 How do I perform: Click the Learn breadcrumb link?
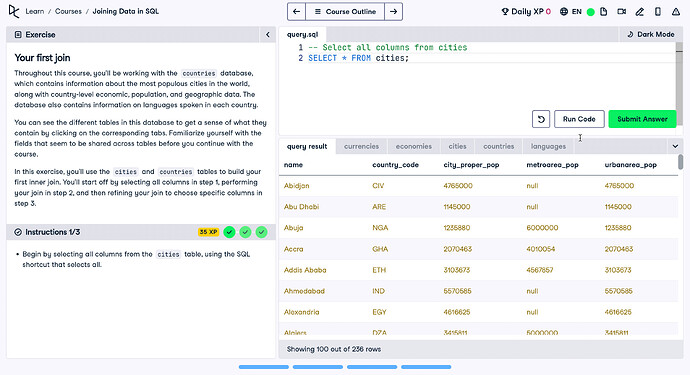click(x=35, y=11)
